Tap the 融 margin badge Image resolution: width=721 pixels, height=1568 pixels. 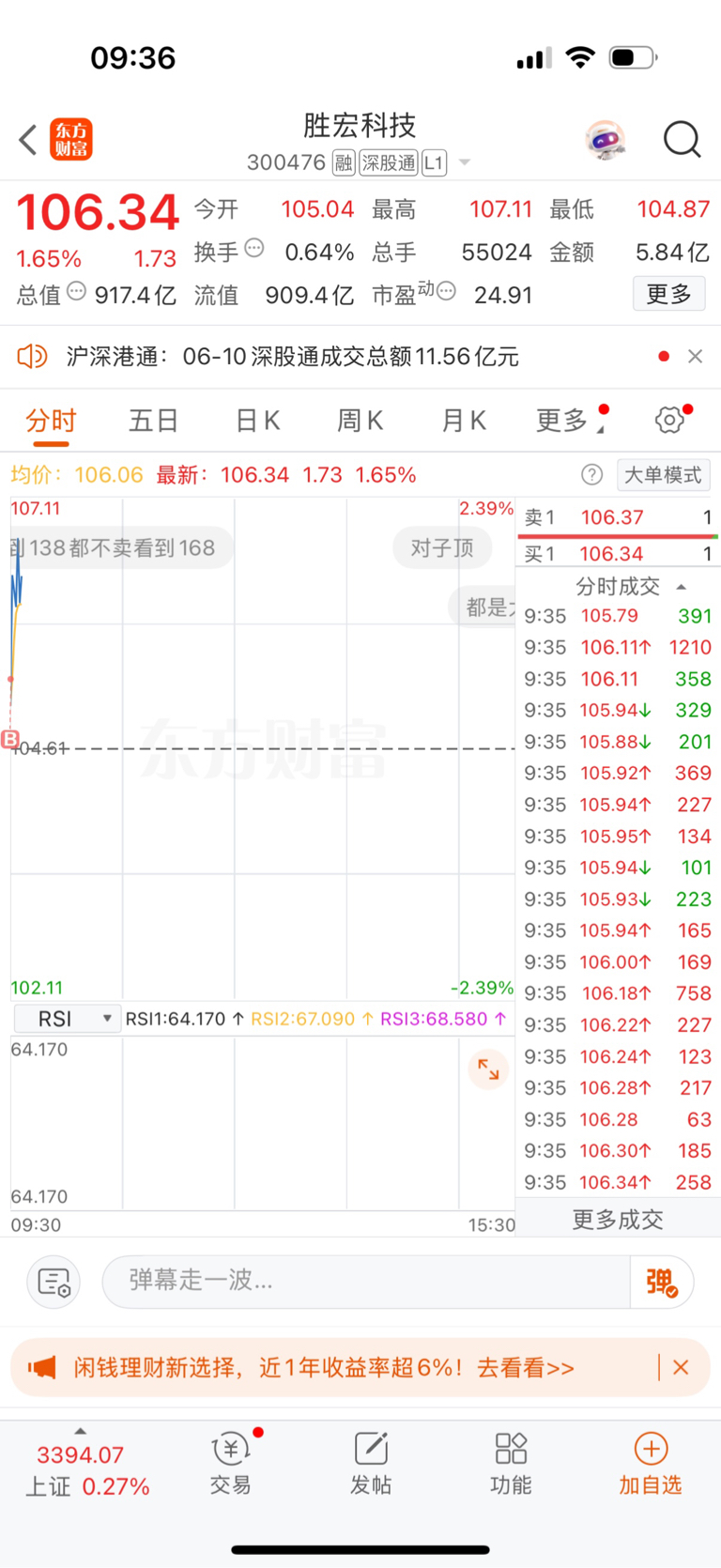pyautogui.click(x=344, y=163)
